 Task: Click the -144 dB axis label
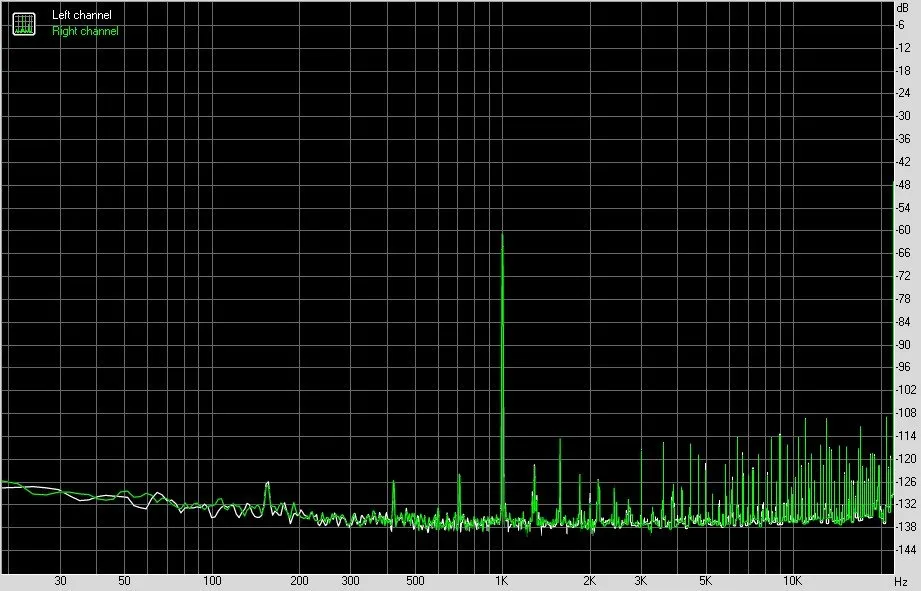pyautogui.click(x=905, y=550)
